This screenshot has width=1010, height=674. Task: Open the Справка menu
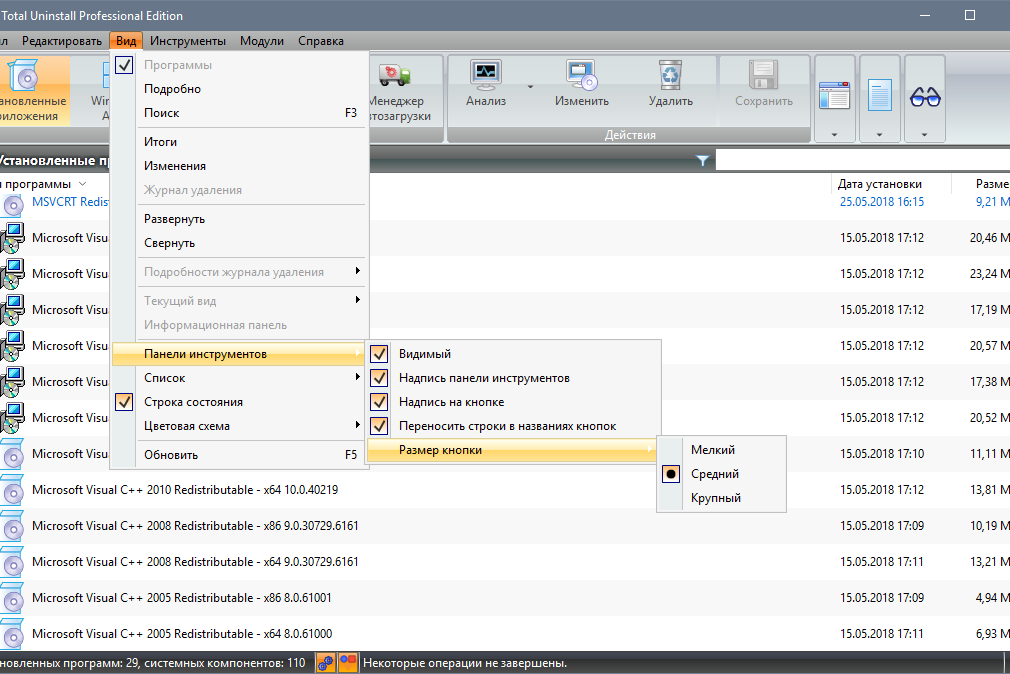tap(321, 41)
